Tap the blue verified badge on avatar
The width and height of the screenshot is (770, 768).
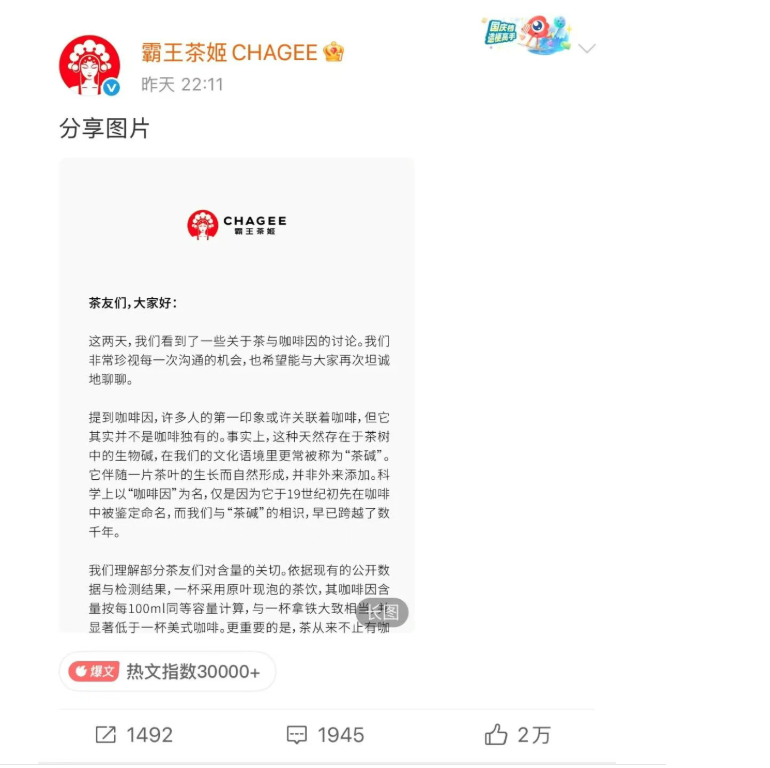click(x=112, y=87)
